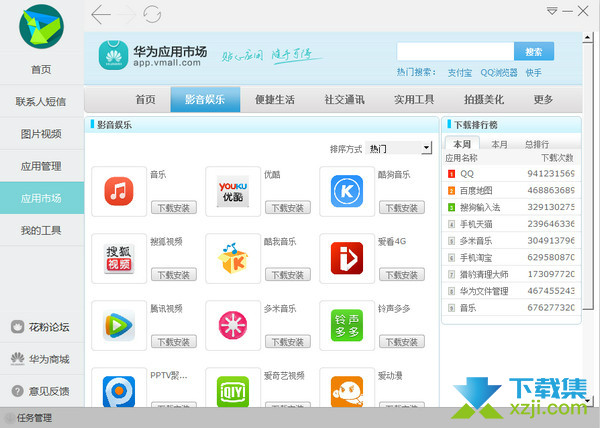Open 联系人短信 in the sidebar
This screenshot has width=600, height=428.
pos(41,102)
